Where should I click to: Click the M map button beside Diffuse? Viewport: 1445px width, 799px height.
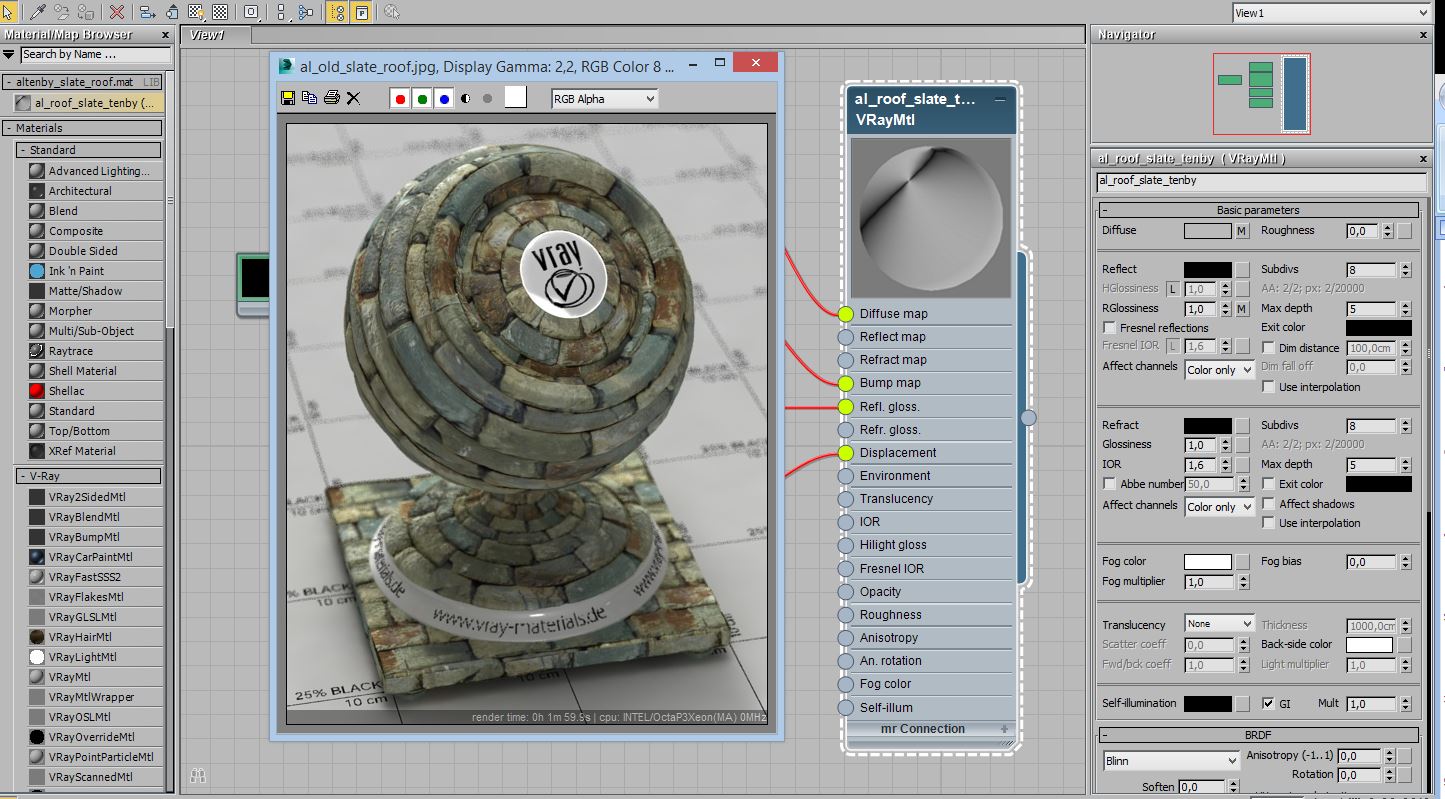click(1242, 231)
